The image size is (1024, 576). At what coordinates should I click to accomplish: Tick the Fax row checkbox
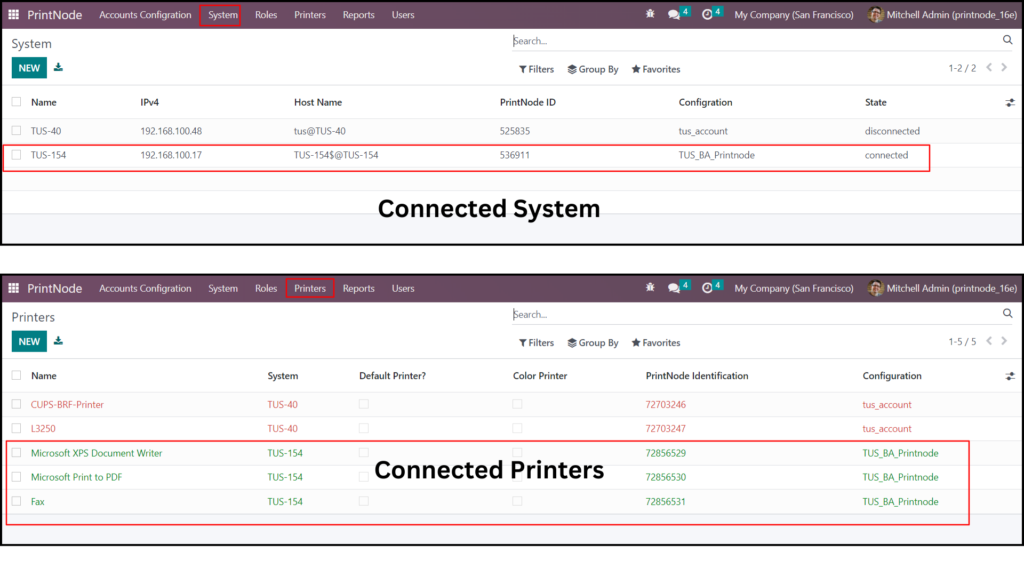[x=16, y=501]
